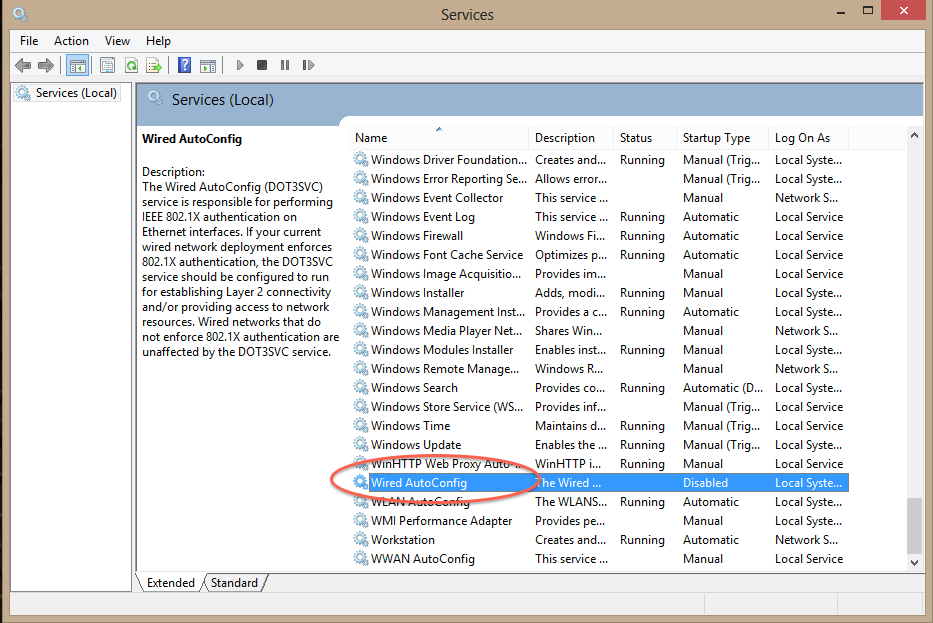
Task: Select the Windows Error Reporting Se... service name
Action: pyautogui.click(x=449, y=179)
